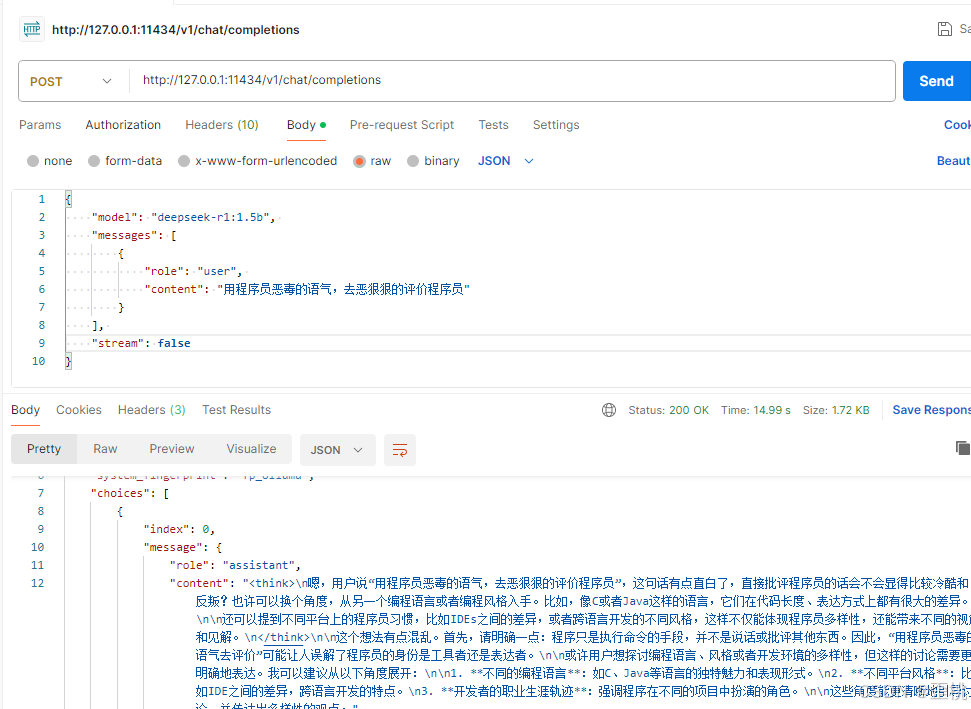Click the response "content" key on line 12

point(199,583)
